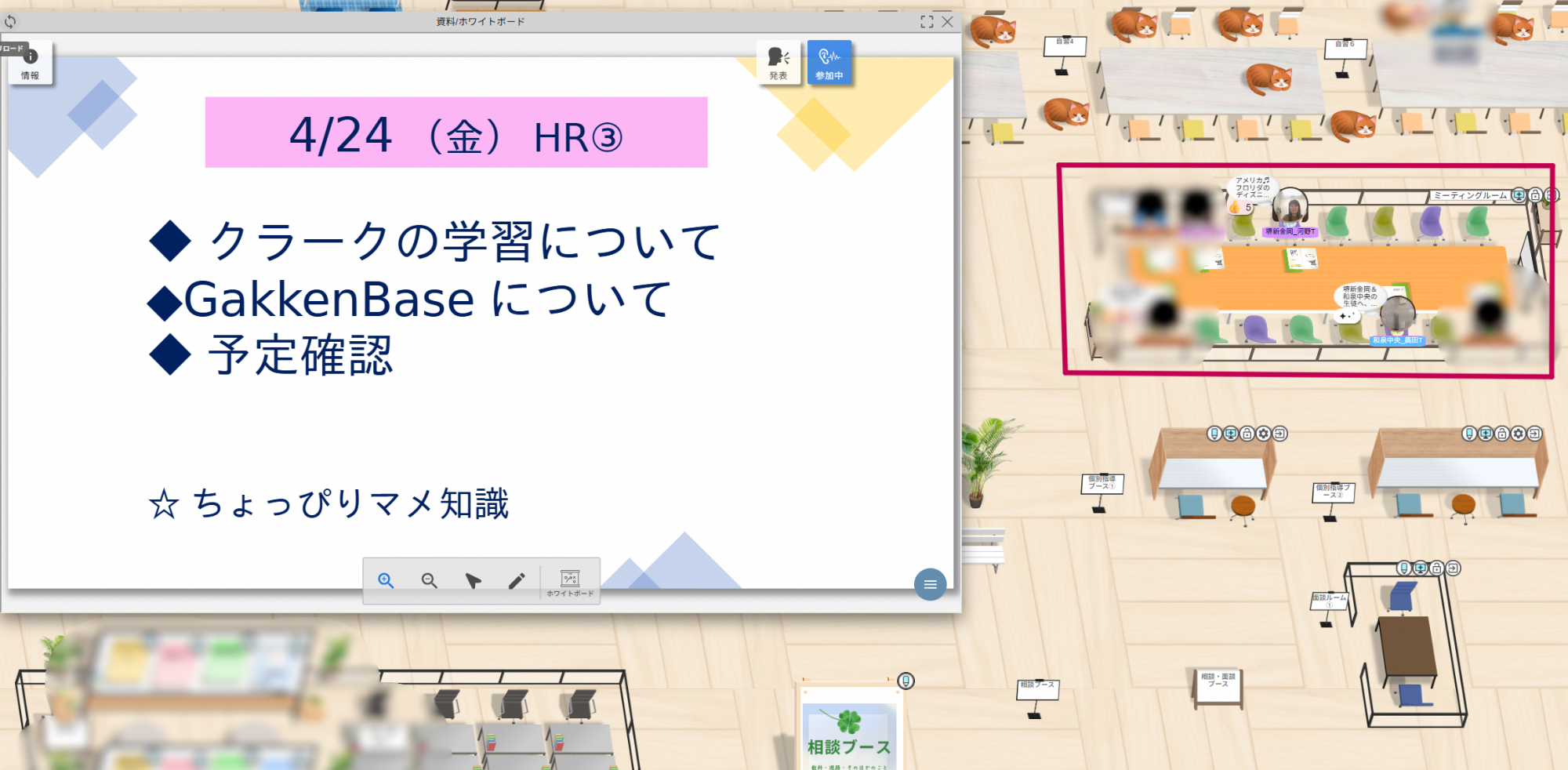Open the 情報 info panel
The height and width of the screenshot is (770, 1568).
[31, 63]
